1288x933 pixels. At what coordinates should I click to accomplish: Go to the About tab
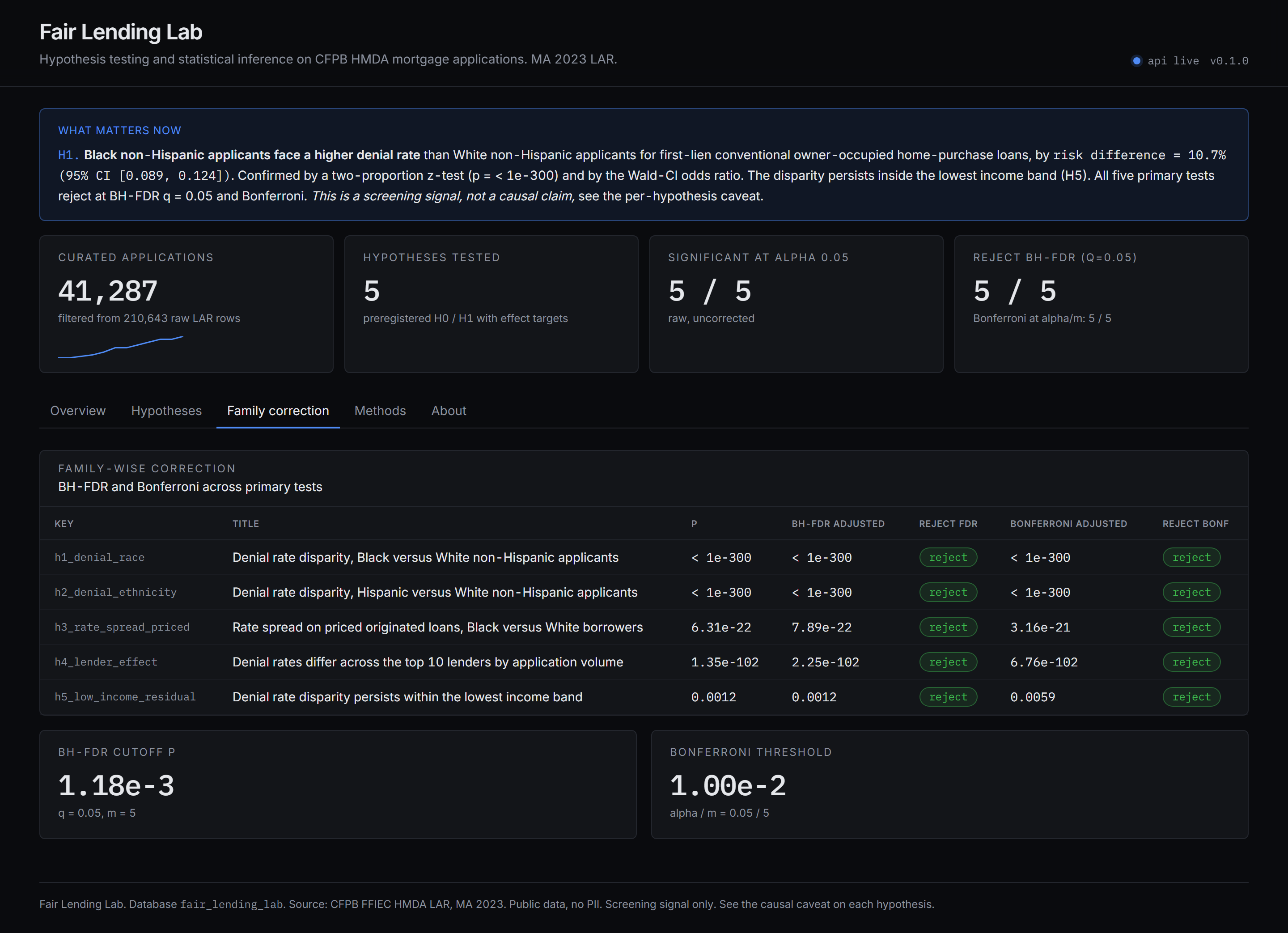449,411
